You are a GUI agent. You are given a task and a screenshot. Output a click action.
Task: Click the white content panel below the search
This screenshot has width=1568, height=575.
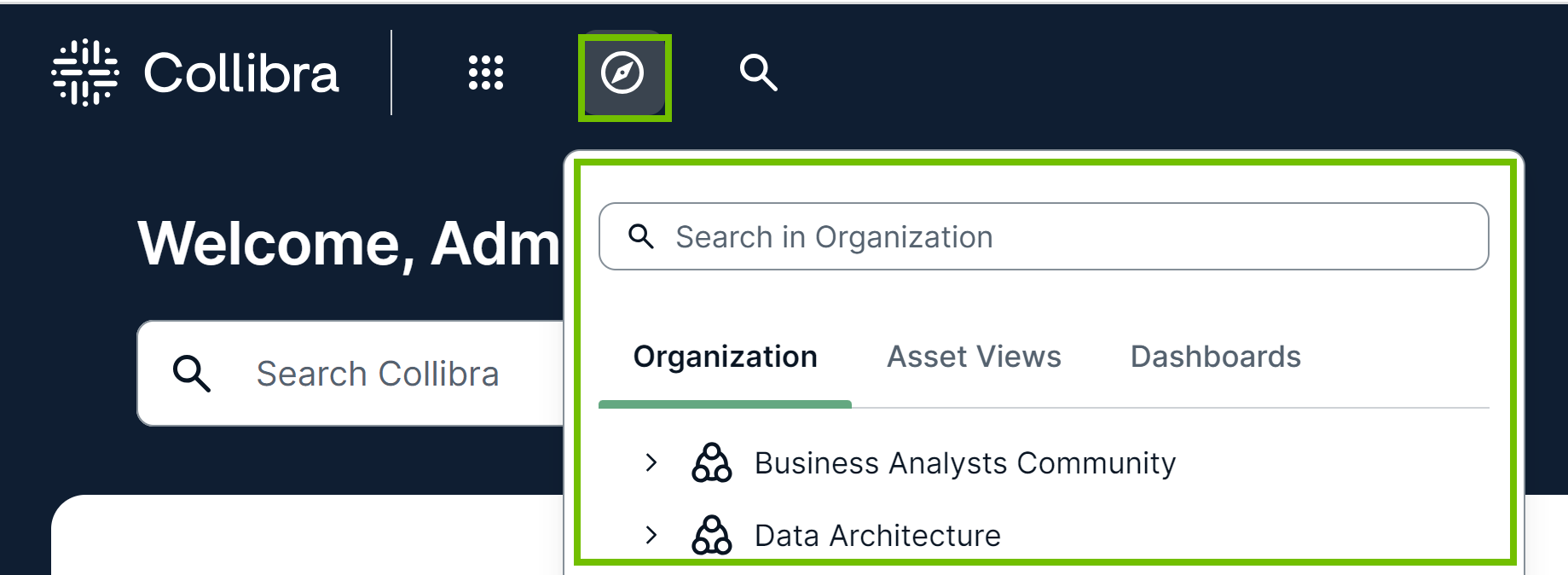pyautogui.click(x=307, y=537)
